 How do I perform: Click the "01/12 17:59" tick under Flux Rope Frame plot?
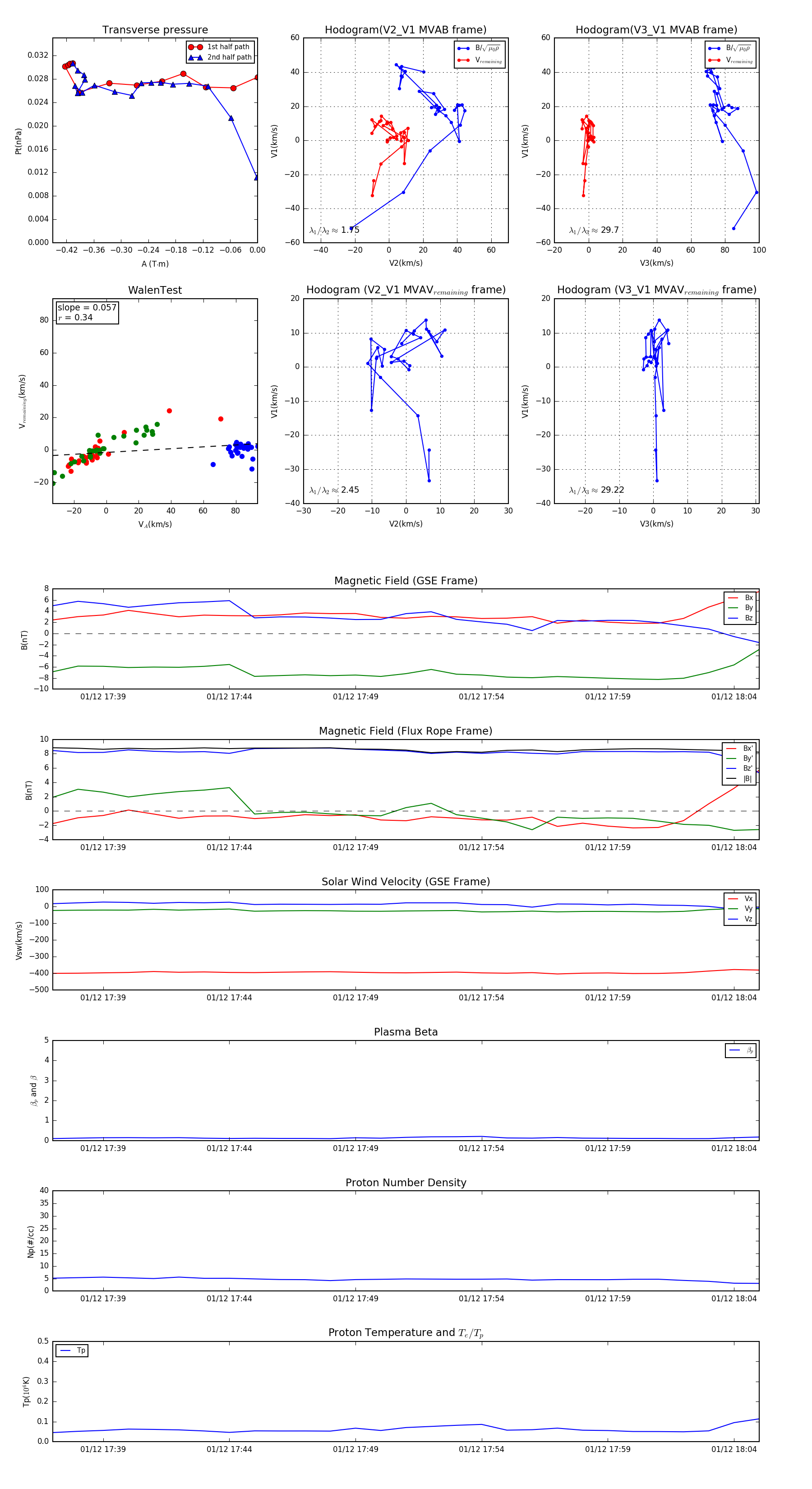coord(608,847)
